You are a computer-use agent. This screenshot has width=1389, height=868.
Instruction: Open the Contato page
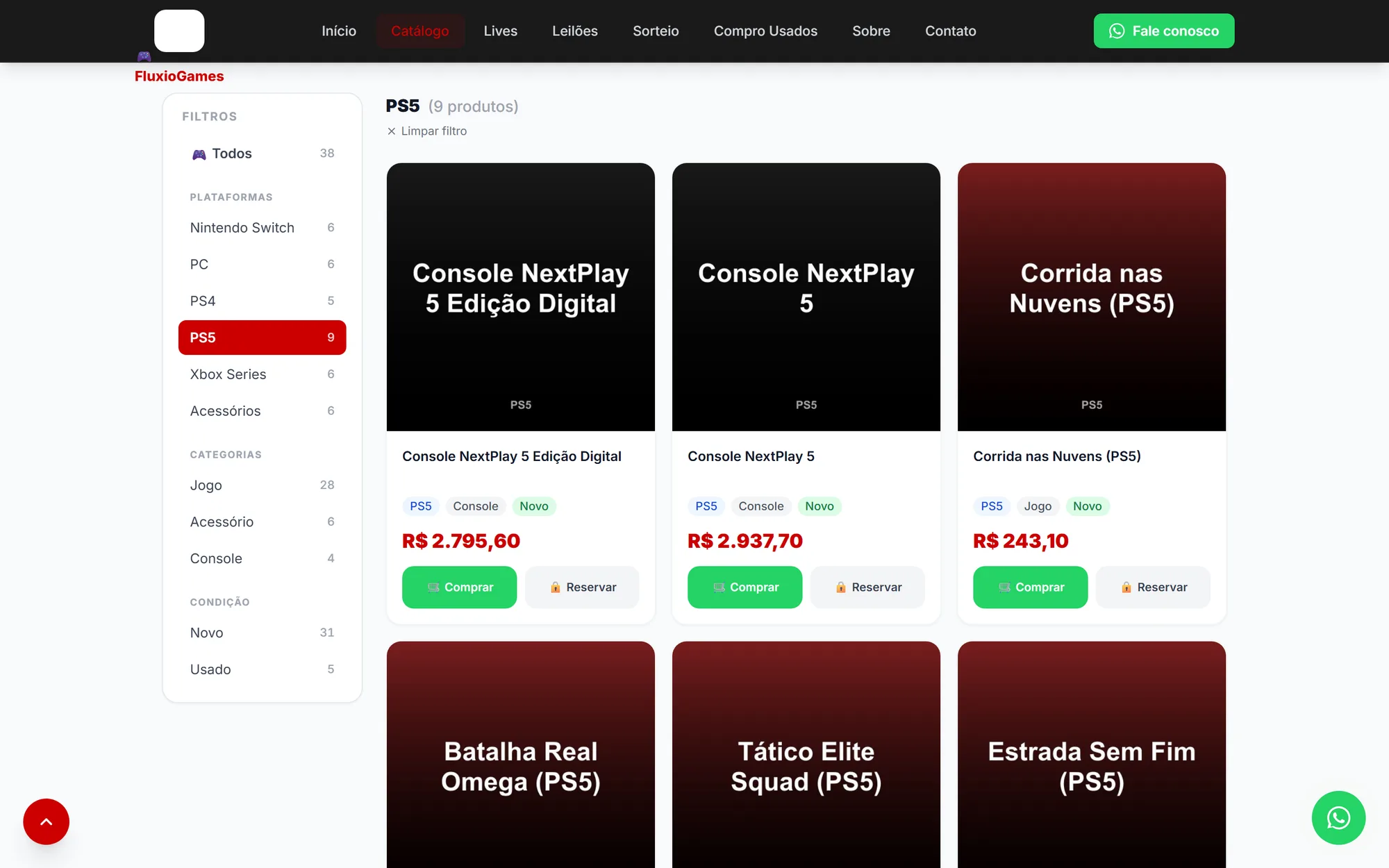coord(950,31)
